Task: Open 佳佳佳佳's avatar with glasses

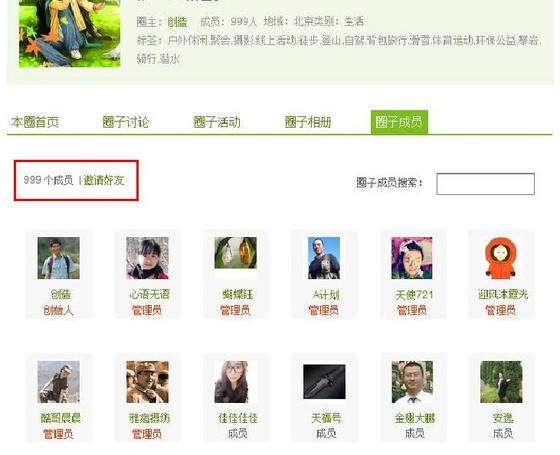Action: [x=231, y=382]
